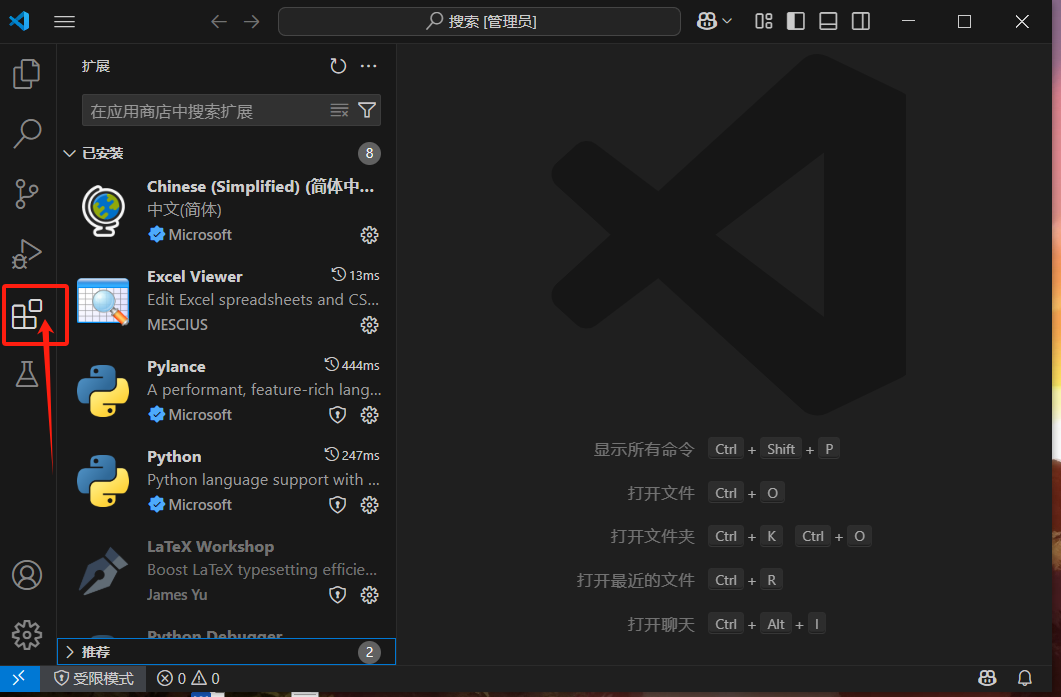This screenshot has height=697, width=1061.
Task: Click the 打开文件夹 shortcut hint
Action: pyautogui.click(x=652, y=537)
